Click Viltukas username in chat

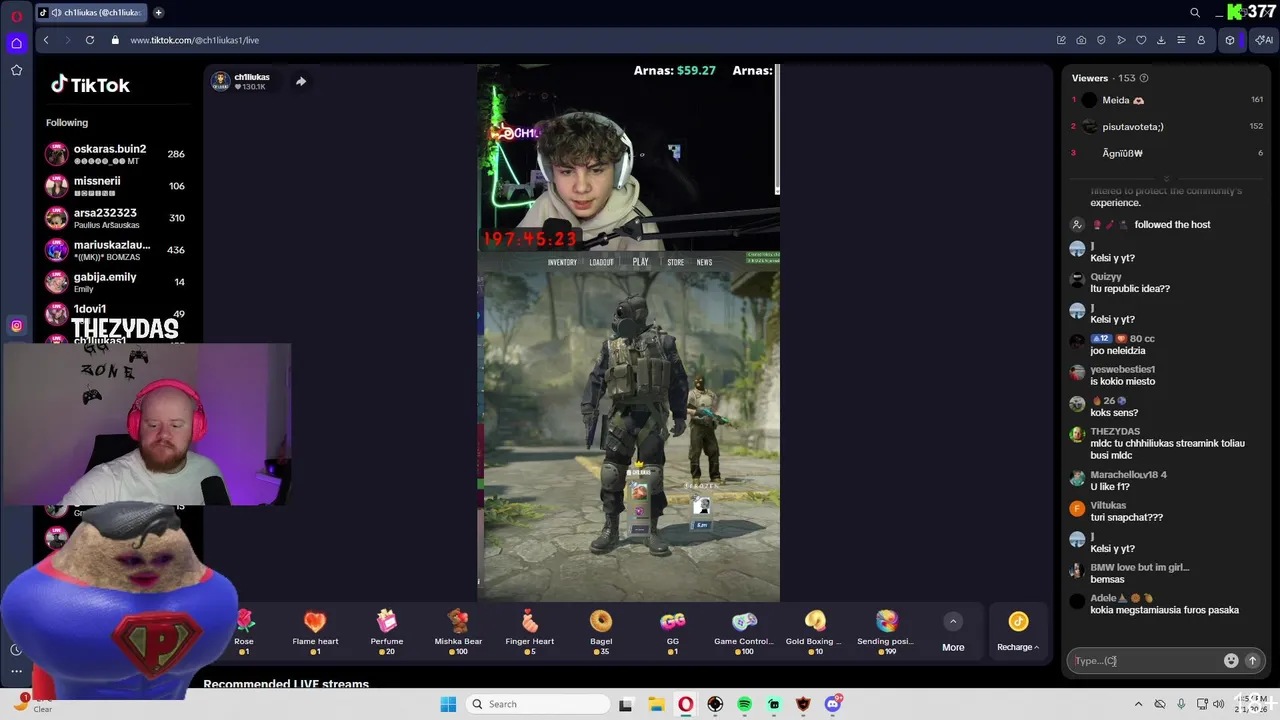pos(1108,506)
